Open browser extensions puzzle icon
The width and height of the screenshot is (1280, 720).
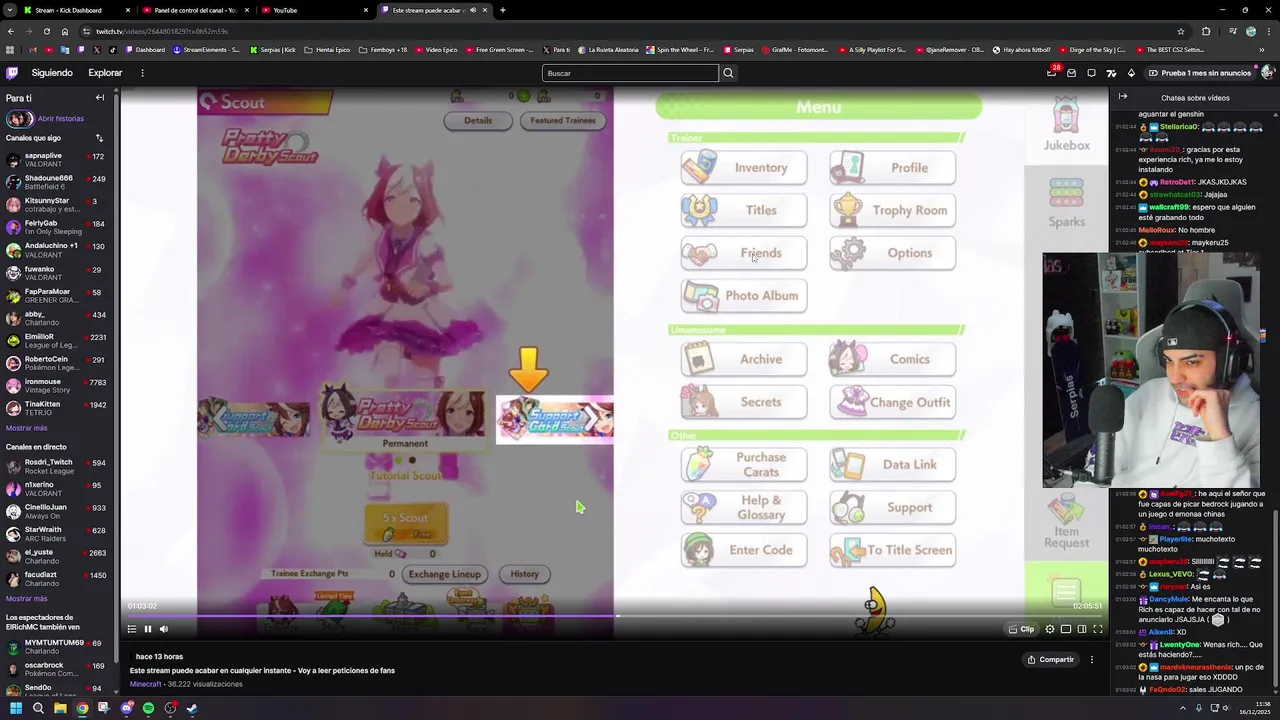point(1206,31)
